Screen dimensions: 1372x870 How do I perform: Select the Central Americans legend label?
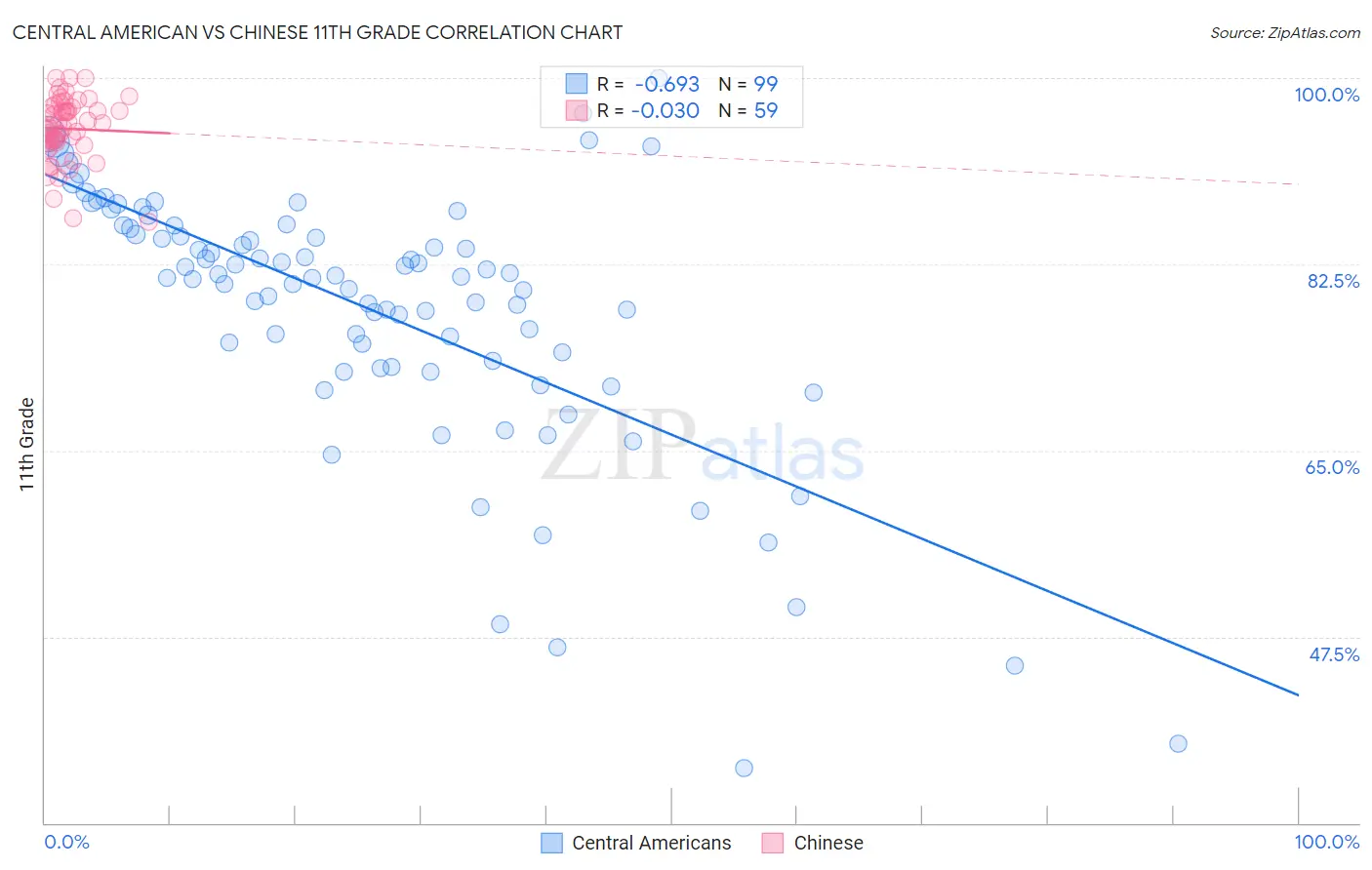pos(652,843)
